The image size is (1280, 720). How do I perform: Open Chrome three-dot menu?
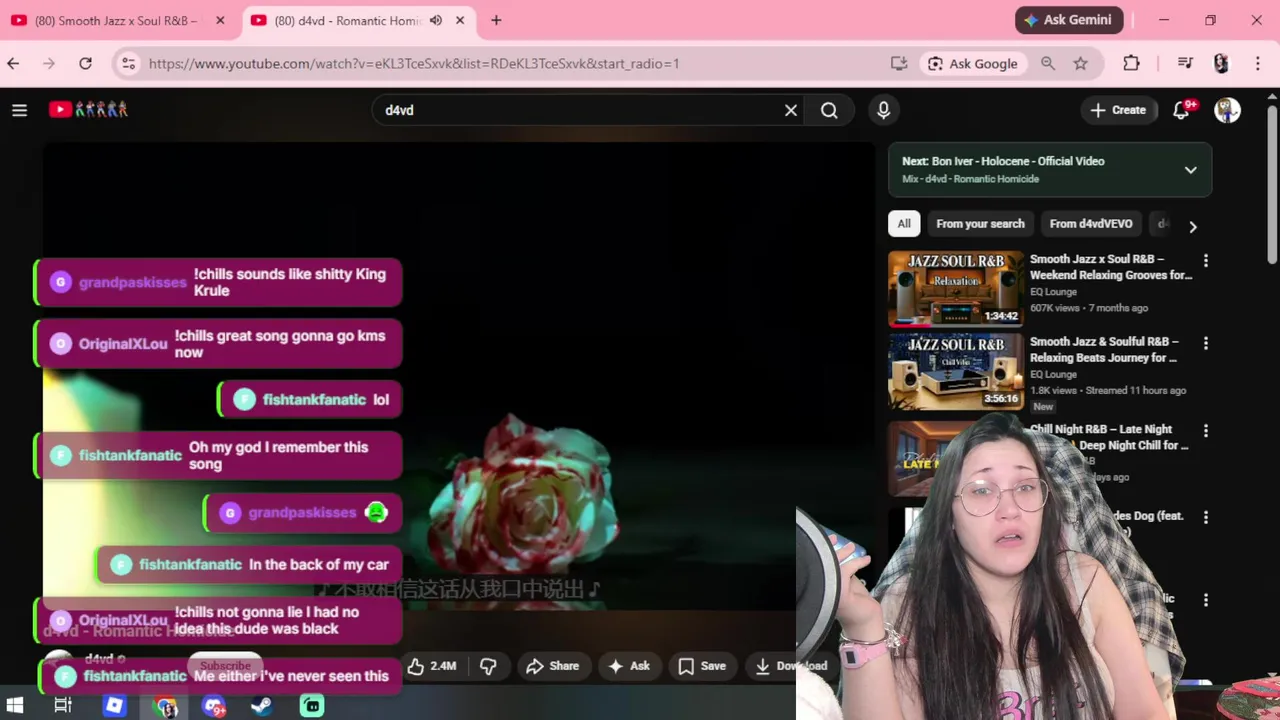[x=1258, y=63]
